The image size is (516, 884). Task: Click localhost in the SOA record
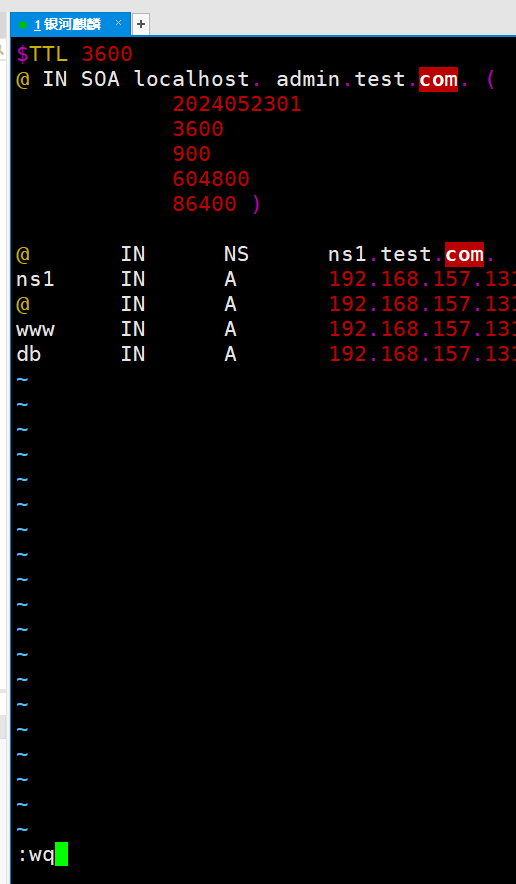pos(191,79)
